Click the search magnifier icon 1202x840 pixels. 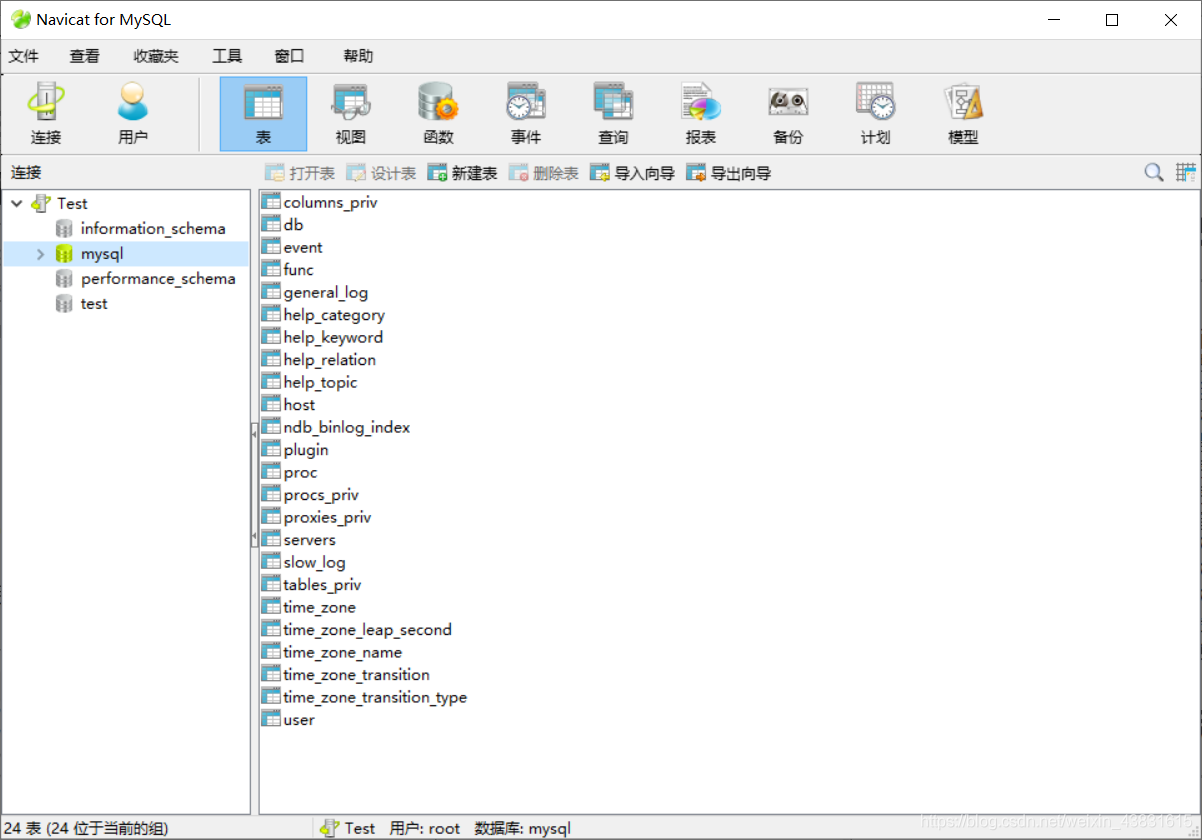[1154, 173]
